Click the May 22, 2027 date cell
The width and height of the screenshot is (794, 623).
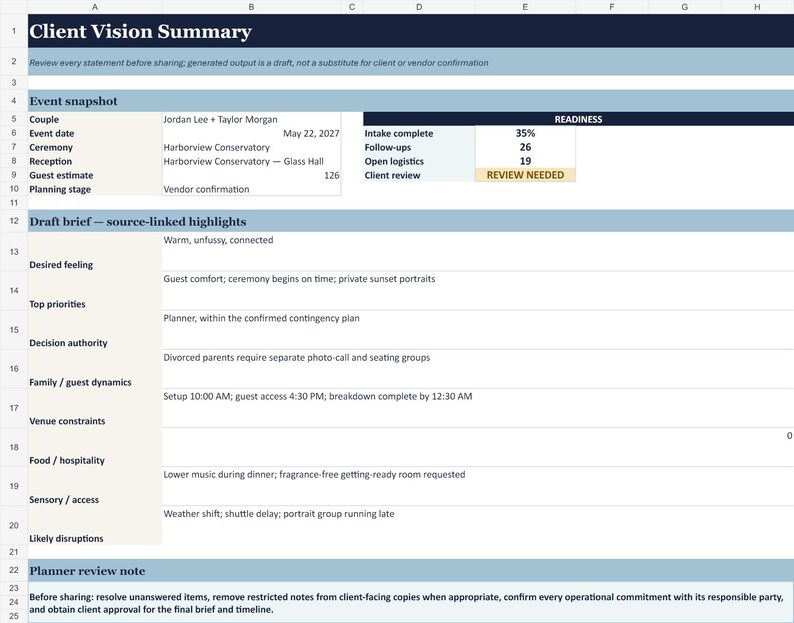[x=251, y=133]
